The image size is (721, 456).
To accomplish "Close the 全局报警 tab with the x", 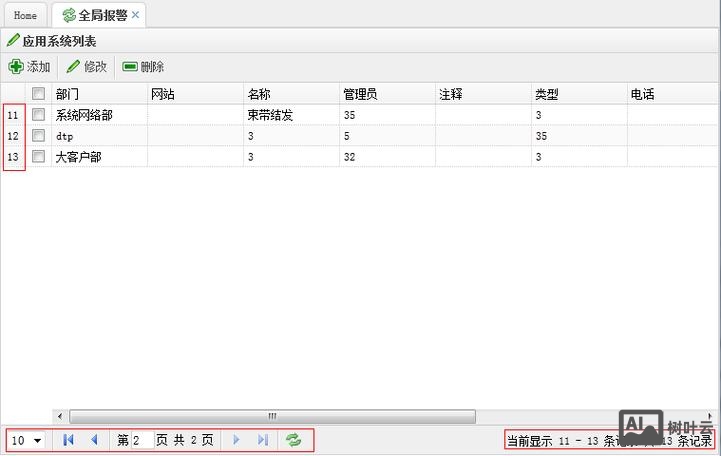I will pos(135,15).
